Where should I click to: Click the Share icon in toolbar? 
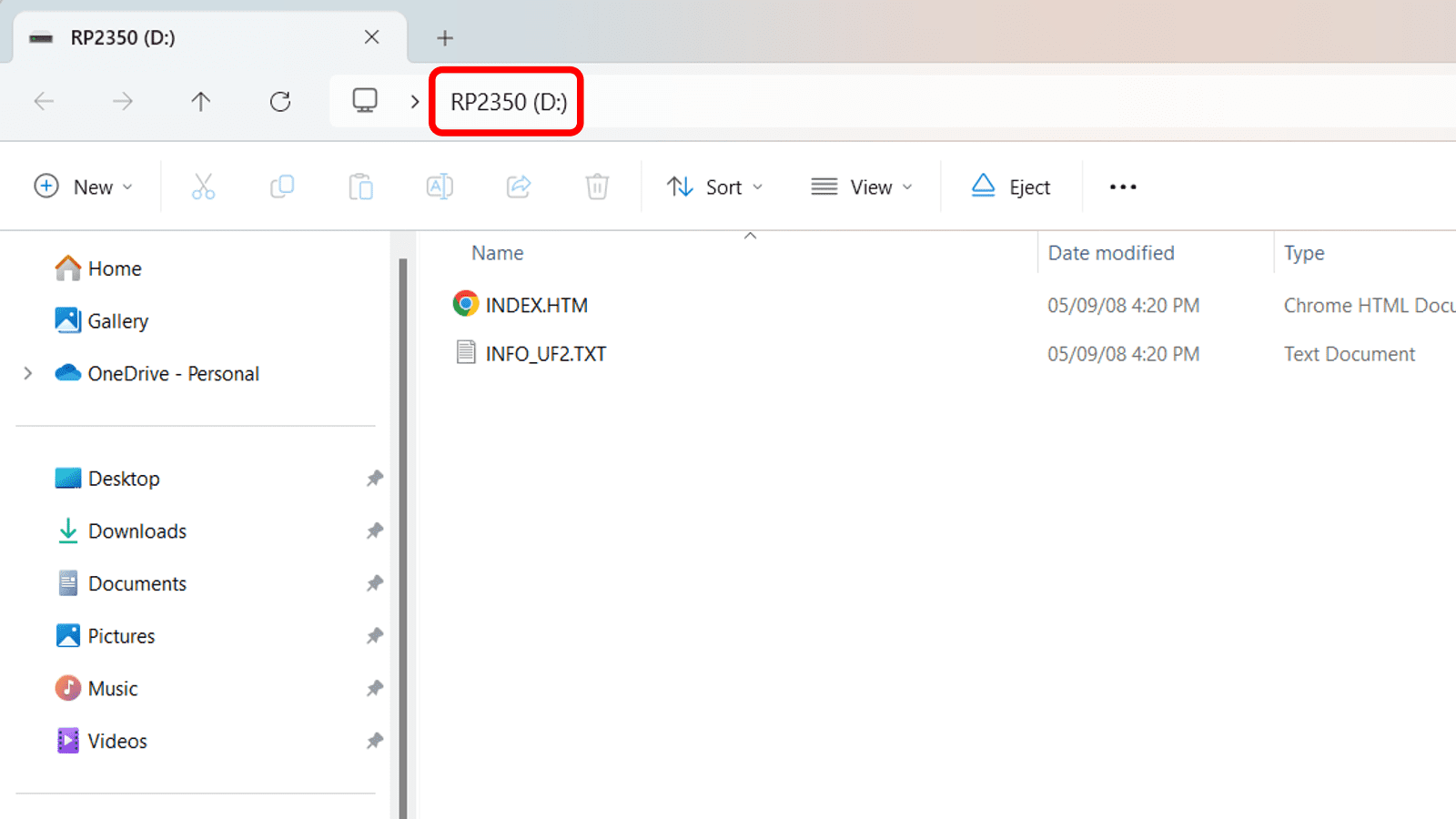[519, 187]
